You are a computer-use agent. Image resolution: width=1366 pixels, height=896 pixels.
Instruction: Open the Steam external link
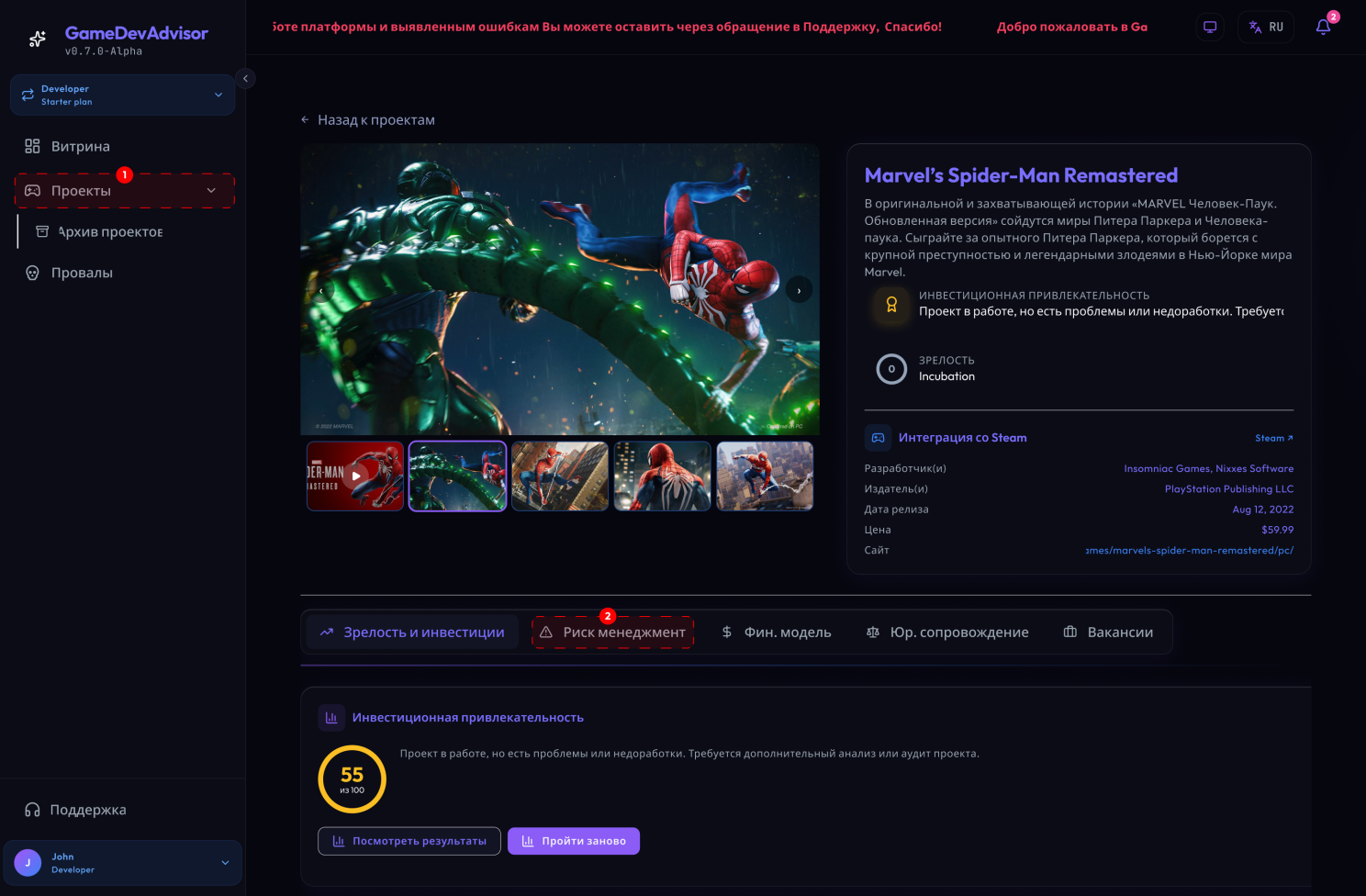(1274, 438)
